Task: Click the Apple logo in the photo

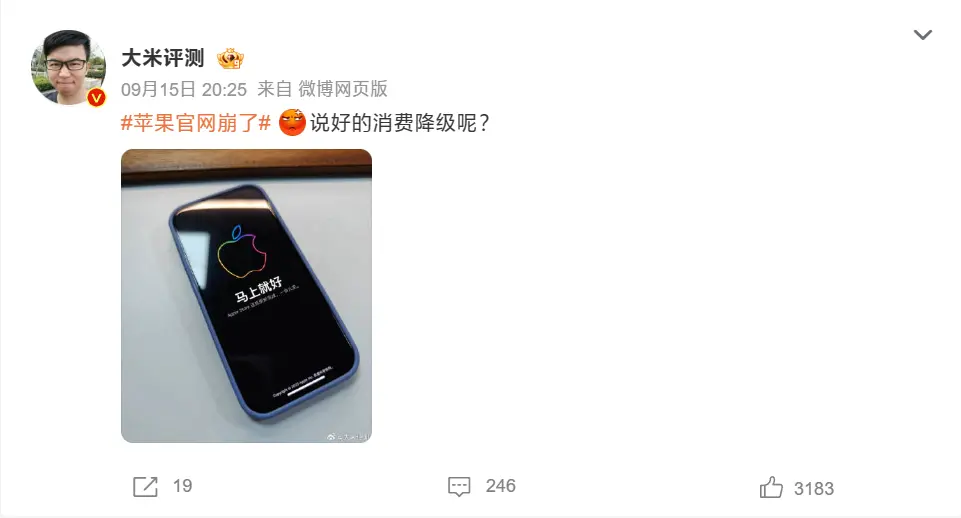Action: click(243, 253)
